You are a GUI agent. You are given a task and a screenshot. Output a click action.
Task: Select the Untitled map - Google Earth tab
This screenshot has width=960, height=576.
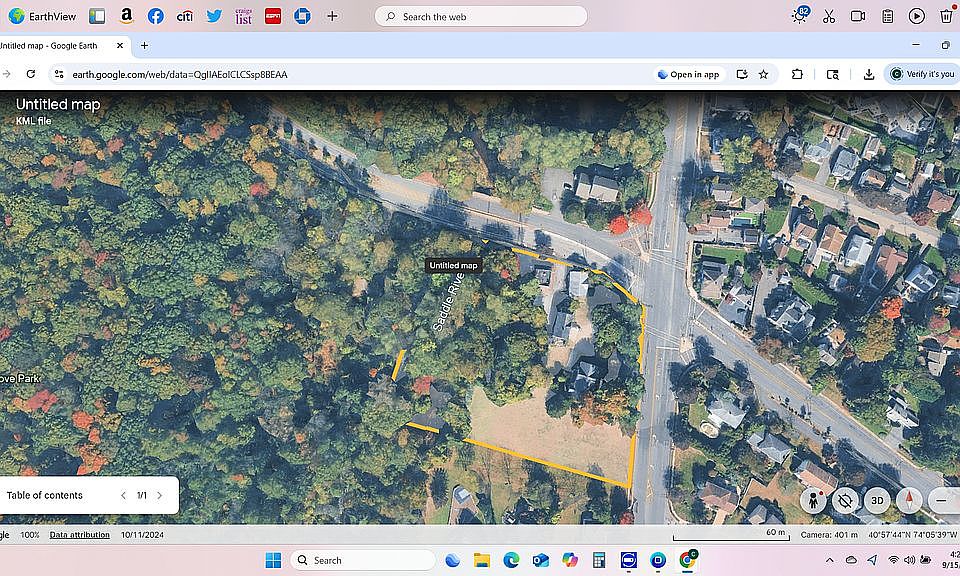[55, 45]
